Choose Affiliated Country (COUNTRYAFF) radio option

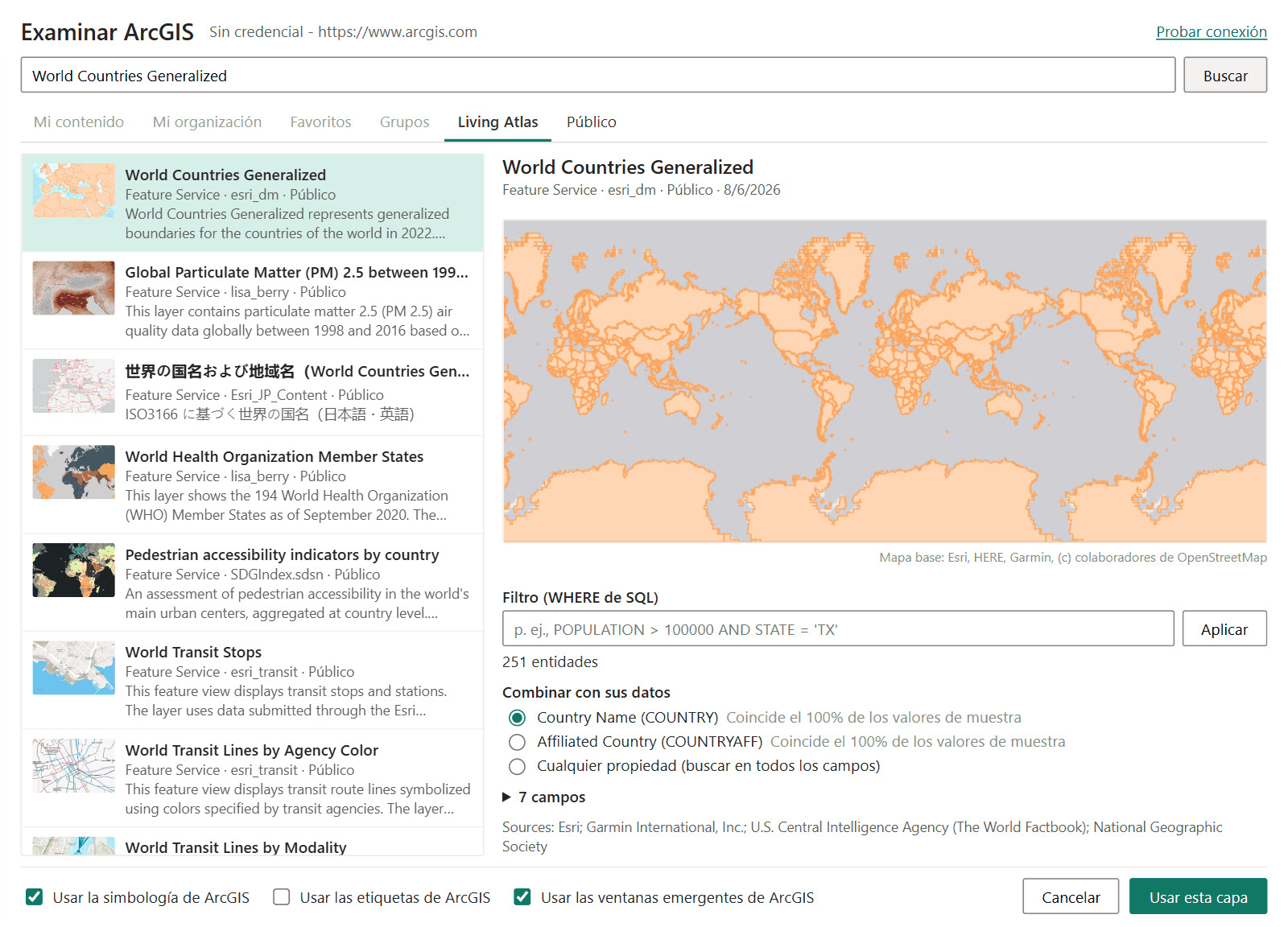click(518, 742)
